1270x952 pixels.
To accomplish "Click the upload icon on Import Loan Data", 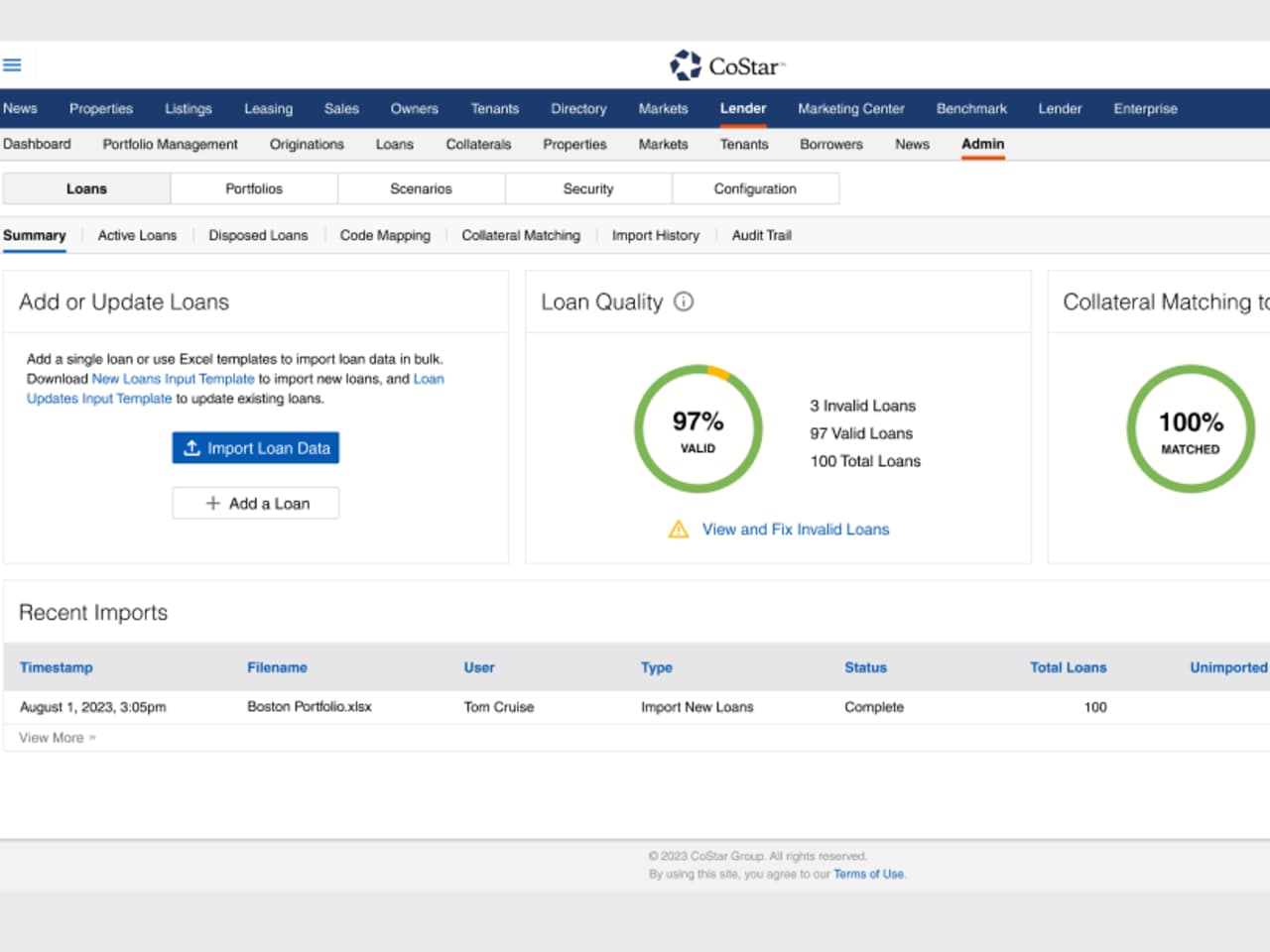I will (x=192, y=447).
